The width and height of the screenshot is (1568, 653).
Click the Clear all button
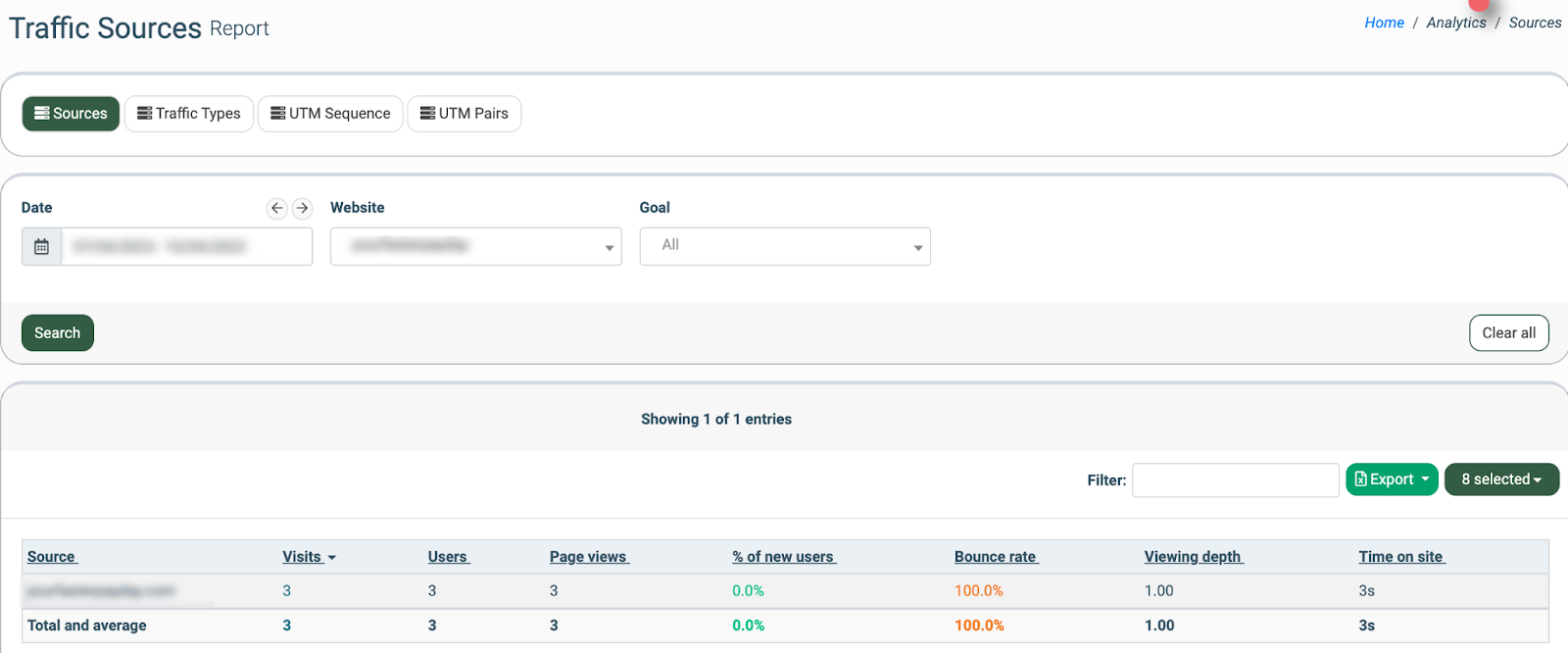click(x=1508, y=332)
